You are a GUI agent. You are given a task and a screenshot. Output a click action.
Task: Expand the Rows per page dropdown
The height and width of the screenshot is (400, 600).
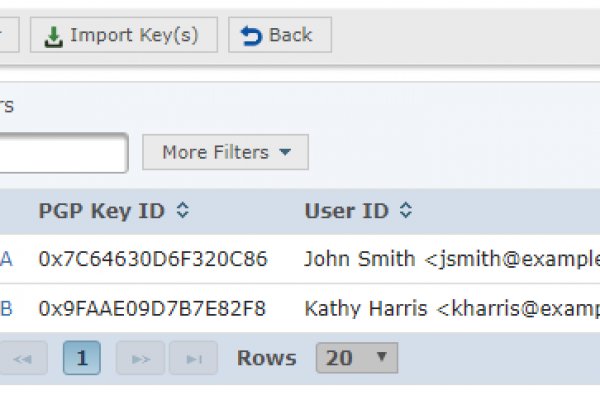pyautogui.click(x=356, y=358)
